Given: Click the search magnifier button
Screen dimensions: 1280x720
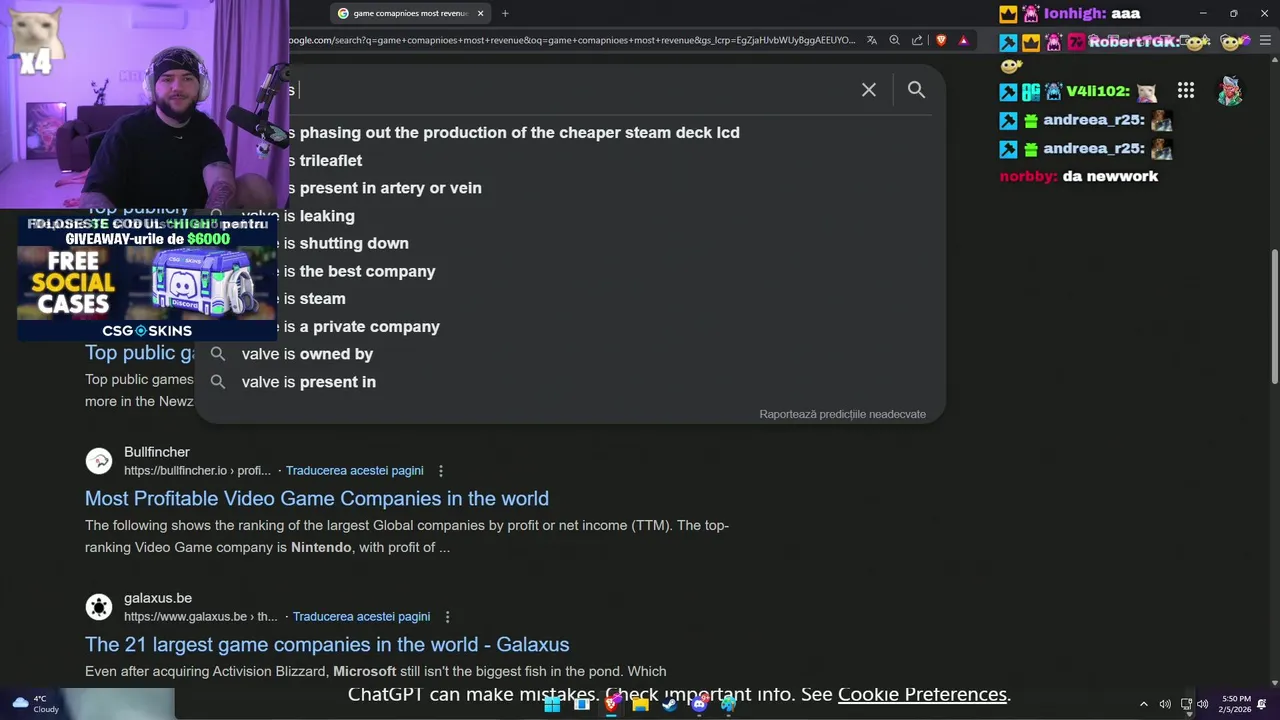Looking at the screenshot, I should [916, 90].
